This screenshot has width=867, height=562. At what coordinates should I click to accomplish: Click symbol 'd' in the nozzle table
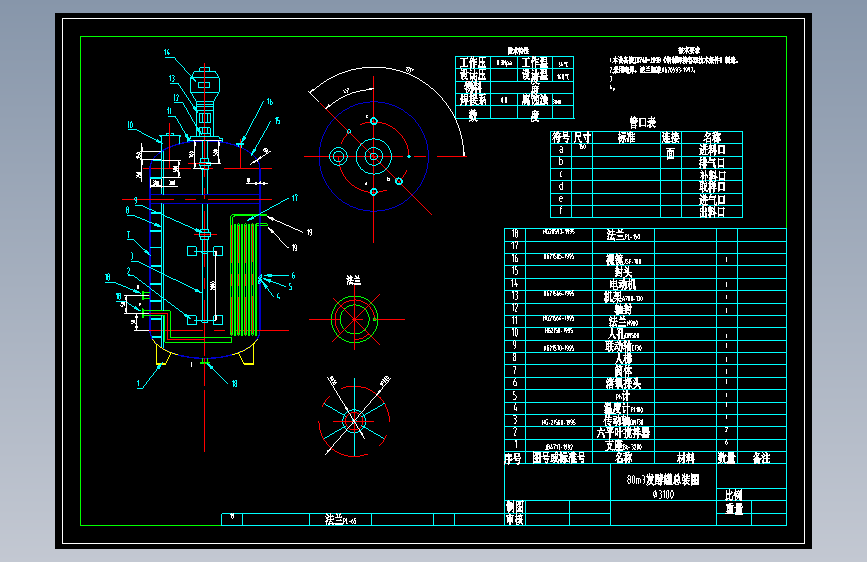click(561, 186)
